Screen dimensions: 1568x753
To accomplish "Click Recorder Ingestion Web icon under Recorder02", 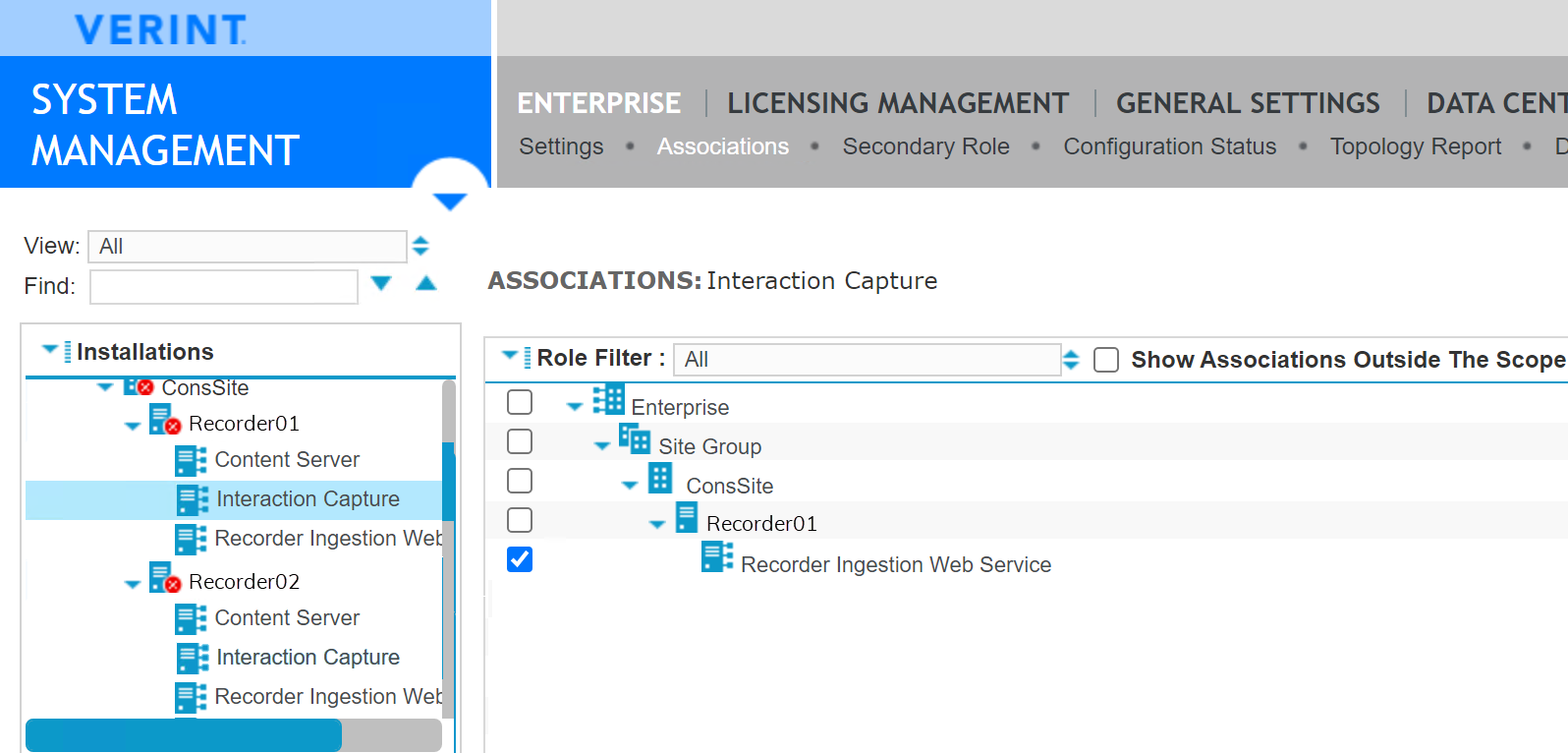I will (x=191, y=697).
